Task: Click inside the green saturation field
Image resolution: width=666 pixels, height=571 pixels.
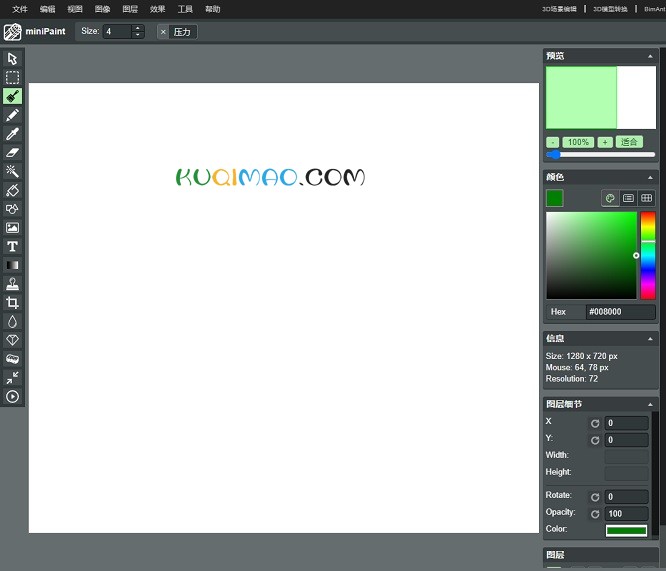Action: point(591,255)
